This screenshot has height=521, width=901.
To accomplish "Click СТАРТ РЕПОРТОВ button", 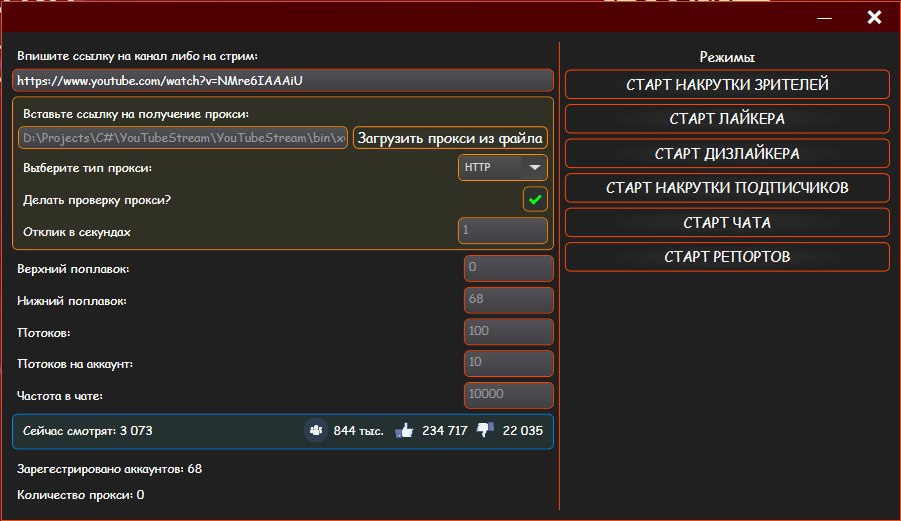I will (x=727, y=257).
